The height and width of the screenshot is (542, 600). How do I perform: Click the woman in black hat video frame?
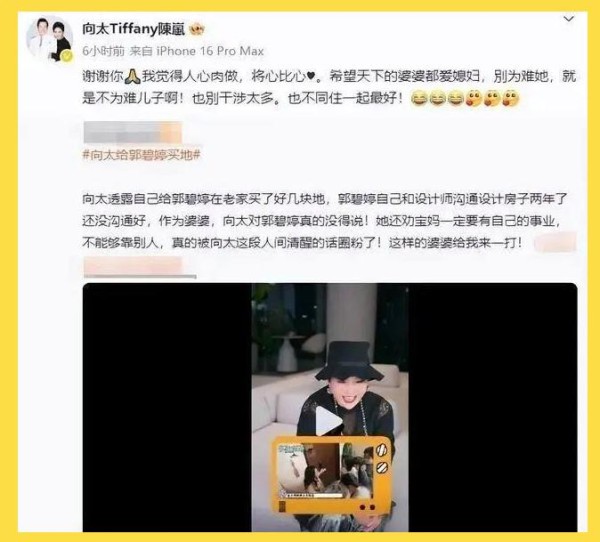click(330, 407)
